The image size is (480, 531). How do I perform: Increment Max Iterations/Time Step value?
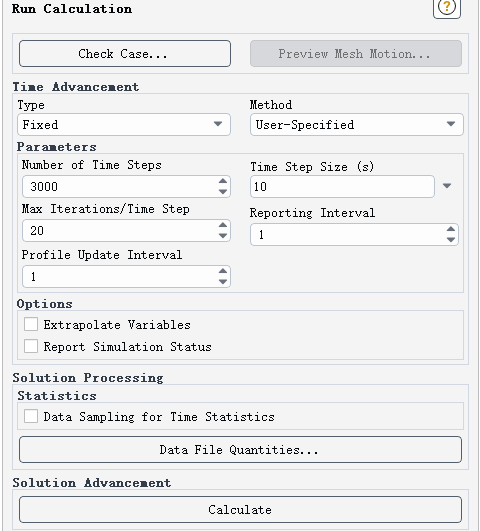223,225
